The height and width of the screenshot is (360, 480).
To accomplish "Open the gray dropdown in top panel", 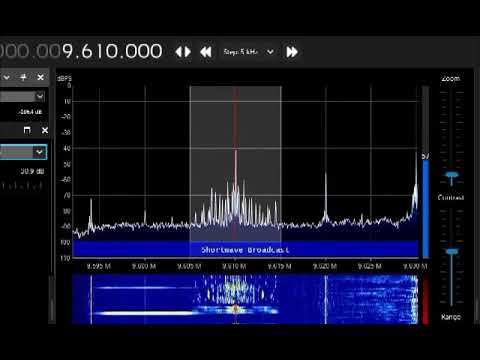I will tap(22, 97).
